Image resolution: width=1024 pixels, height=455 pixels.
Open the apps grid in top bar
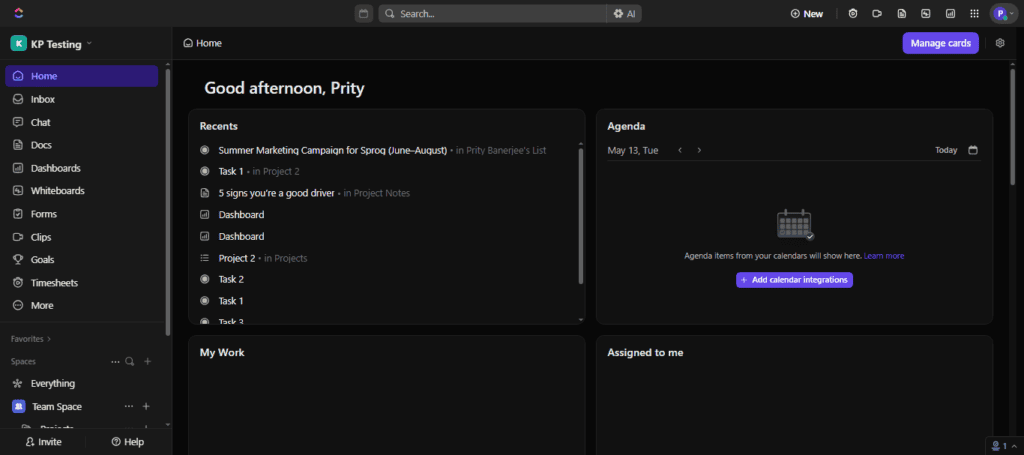tap(974, 14)
